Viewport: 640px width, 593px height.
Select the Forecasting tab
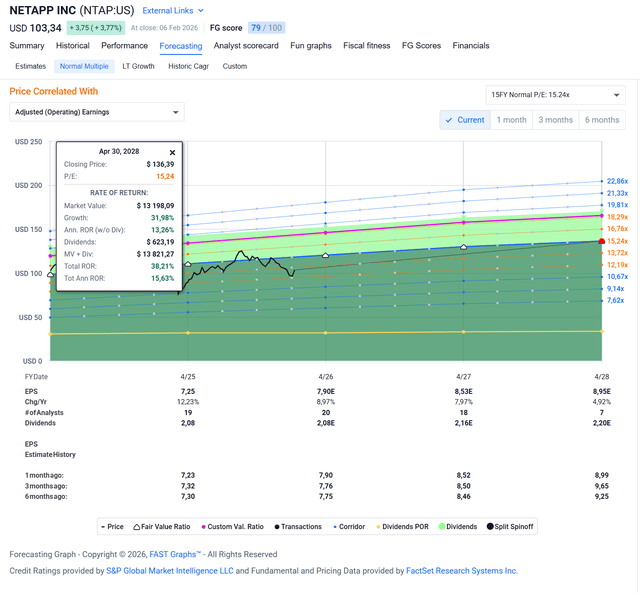tap(181, 46)
